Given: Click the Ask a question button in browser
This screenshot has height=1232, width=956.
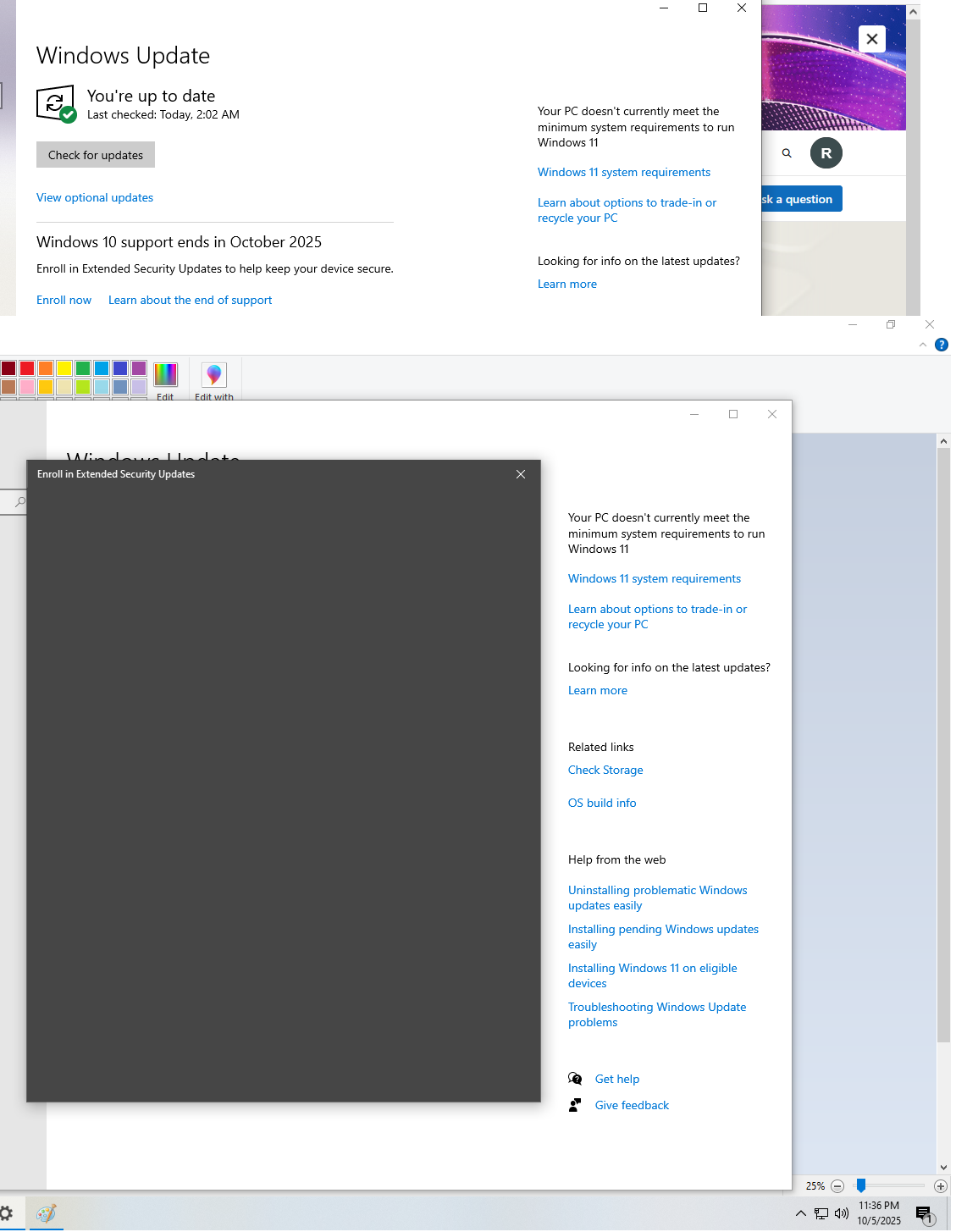Looking at the screenshot, I should point(801,199).
